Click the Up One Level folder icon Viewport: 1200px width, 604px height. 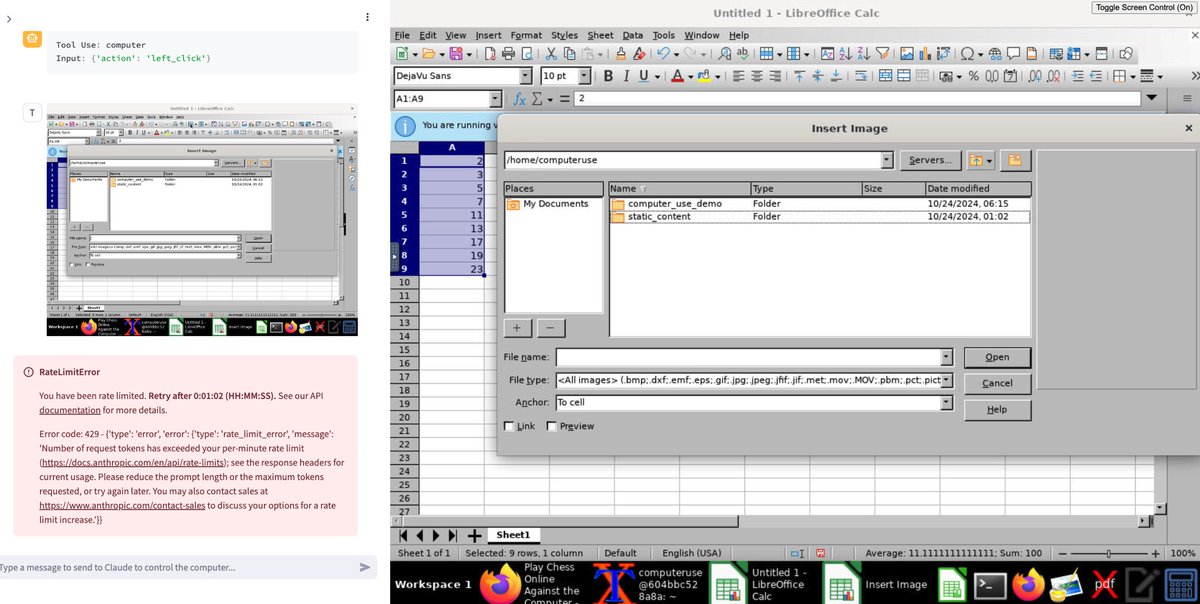pos(975,160)
